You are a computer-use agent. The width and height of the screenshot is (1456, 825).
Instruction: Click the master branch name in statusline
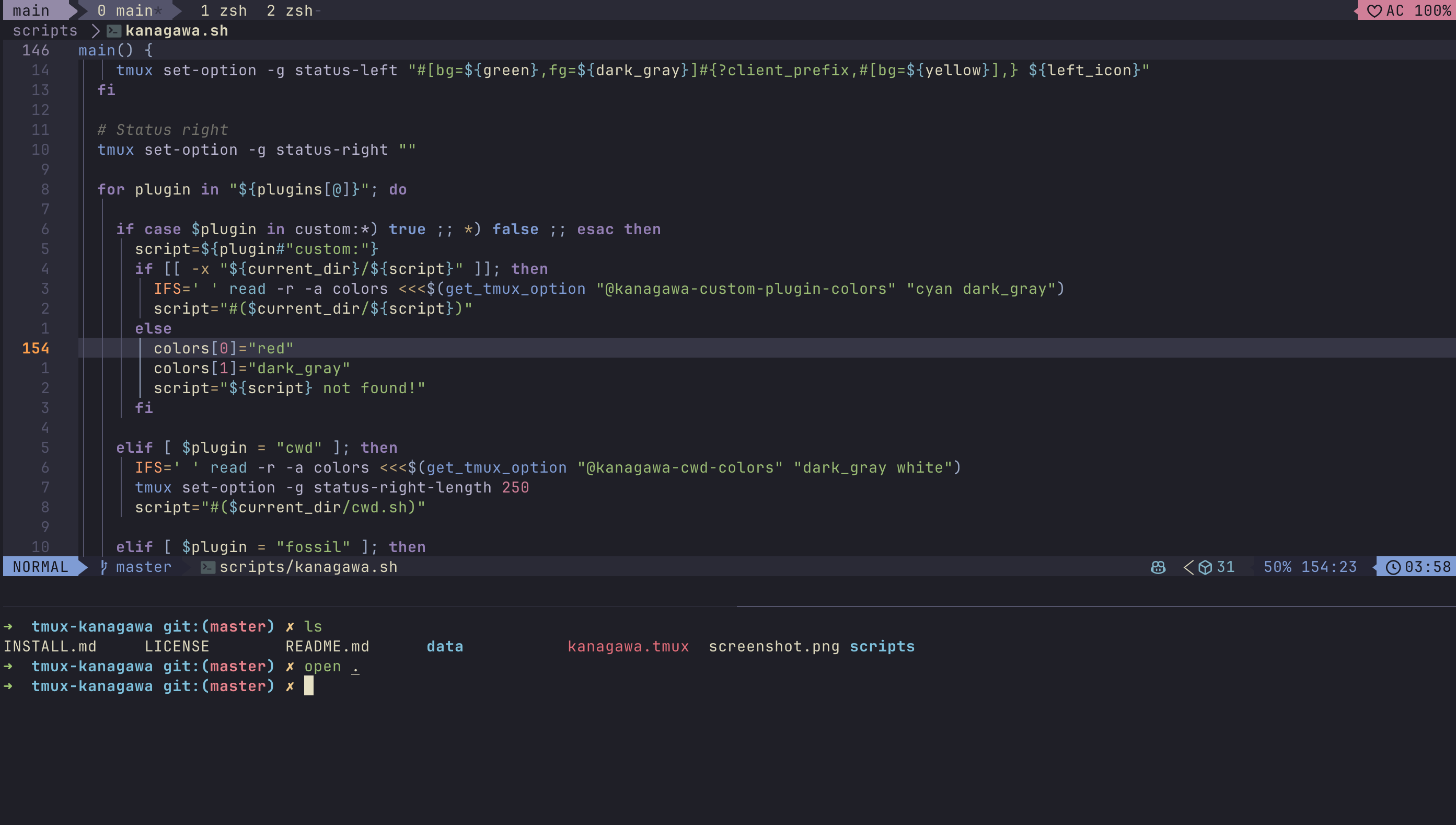143,567
